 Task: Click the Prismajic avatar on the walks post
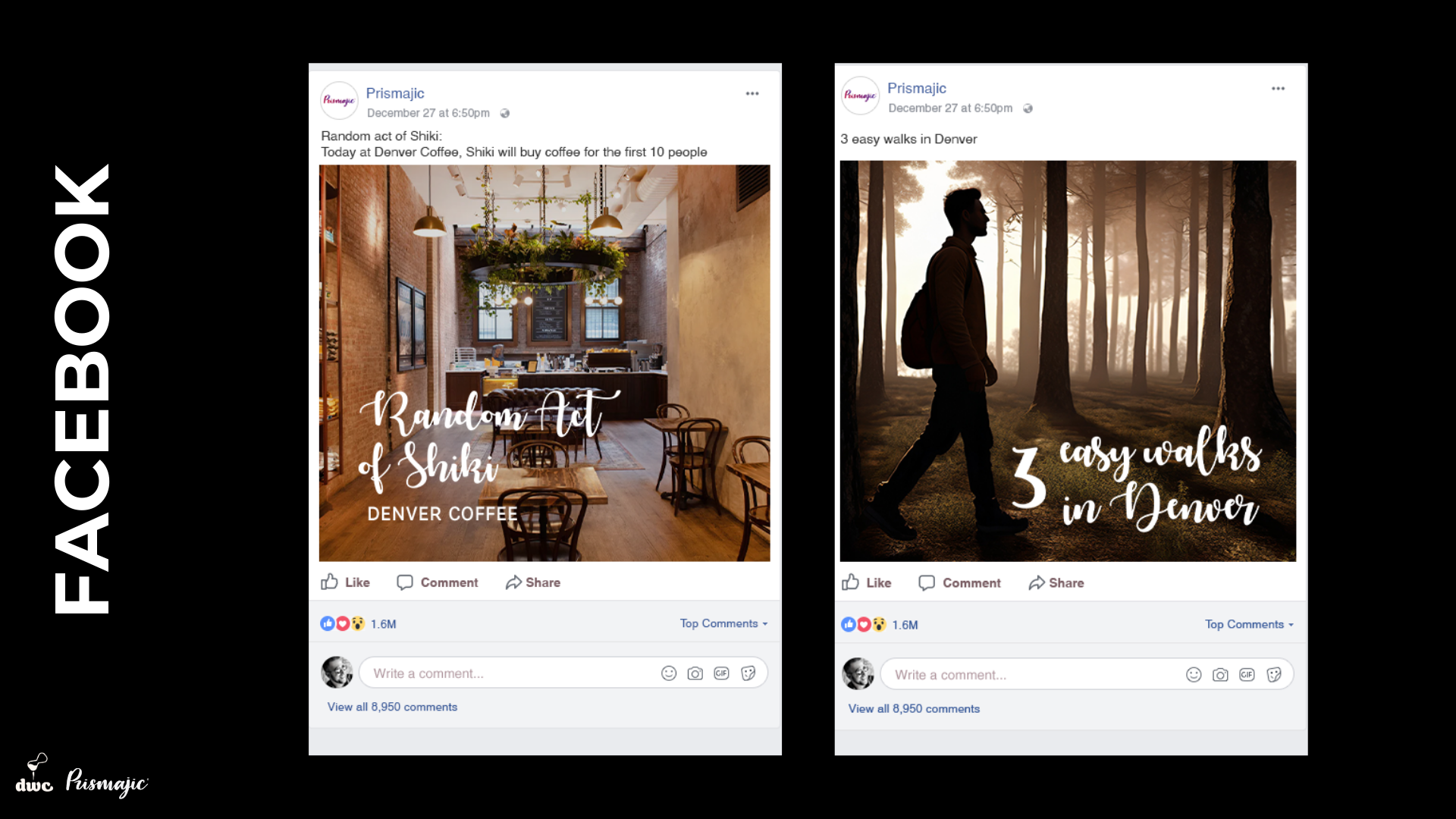pyautogui.click(x=860, y=96)
